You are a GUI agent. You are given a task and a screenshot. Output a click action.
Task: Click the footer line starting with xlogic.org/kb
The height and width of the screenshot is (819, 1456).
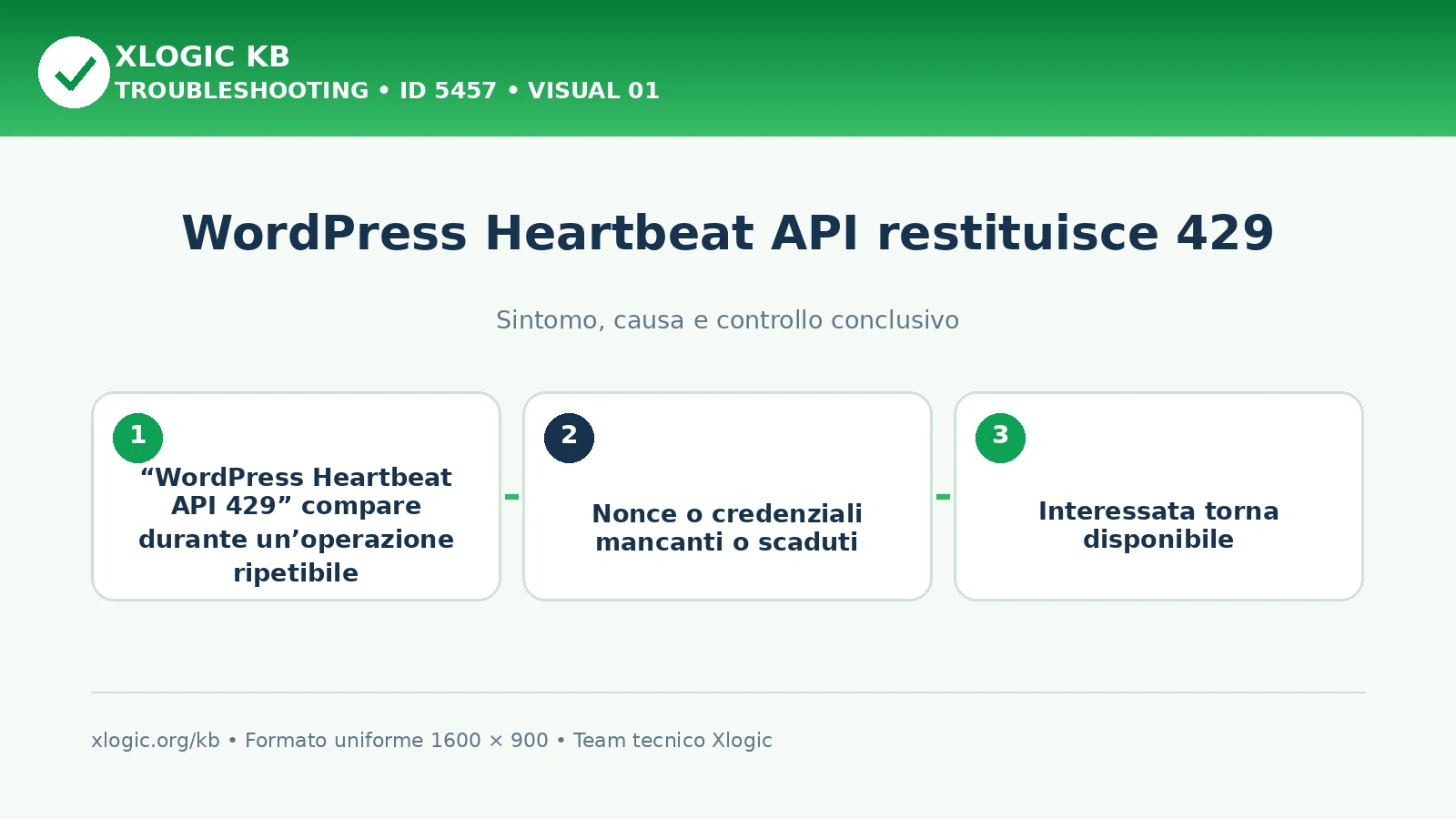[431, 741]
